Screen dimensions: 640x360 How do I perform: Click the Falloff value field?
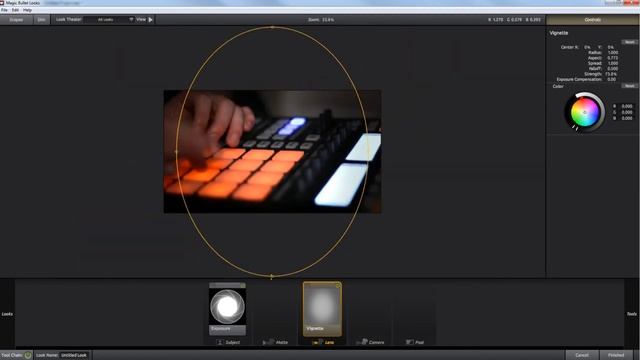[x=612, y=69]
